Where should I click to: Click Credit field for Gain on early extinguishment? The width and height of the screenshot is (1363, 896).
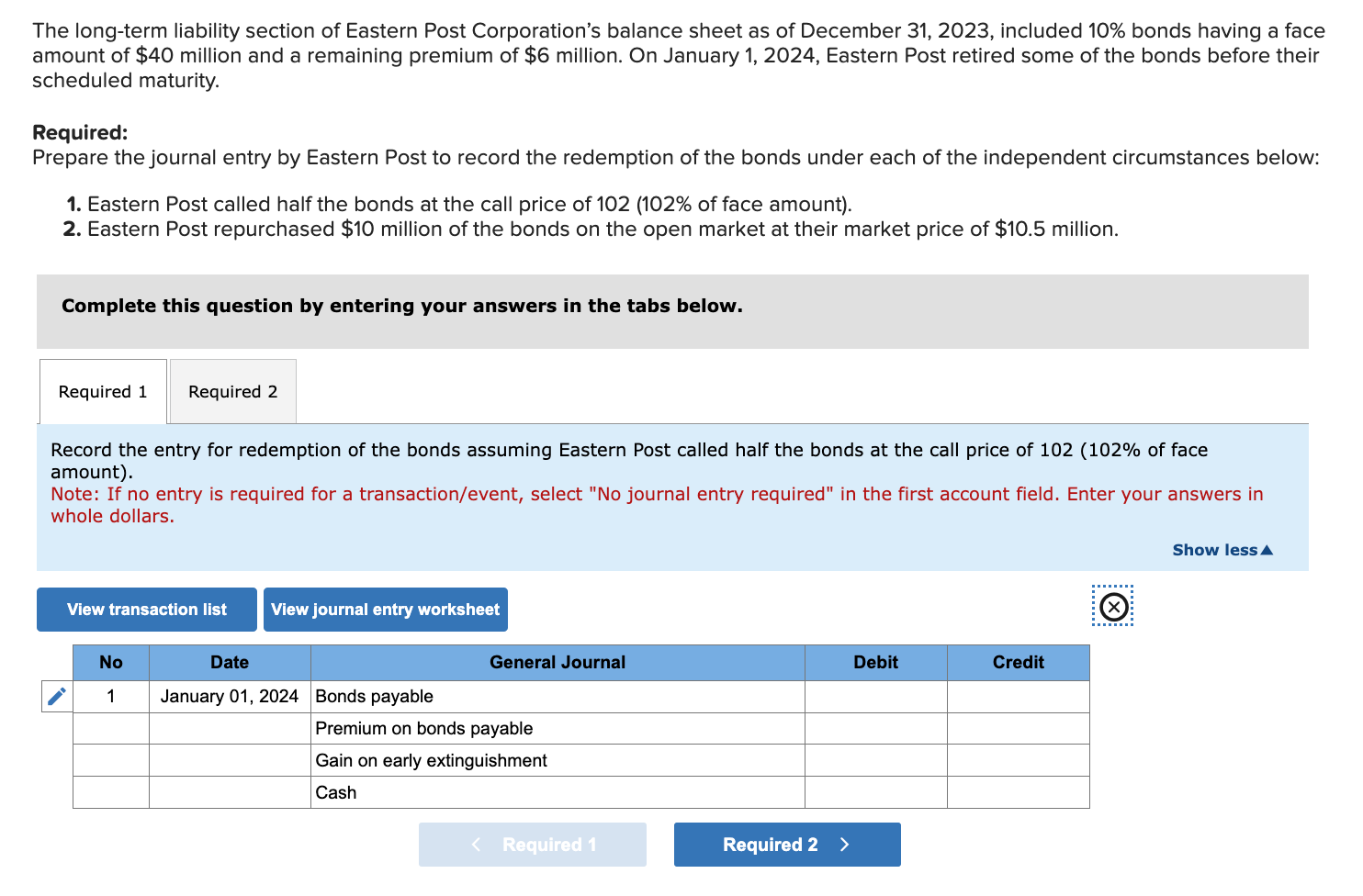tap(1018, 759)
